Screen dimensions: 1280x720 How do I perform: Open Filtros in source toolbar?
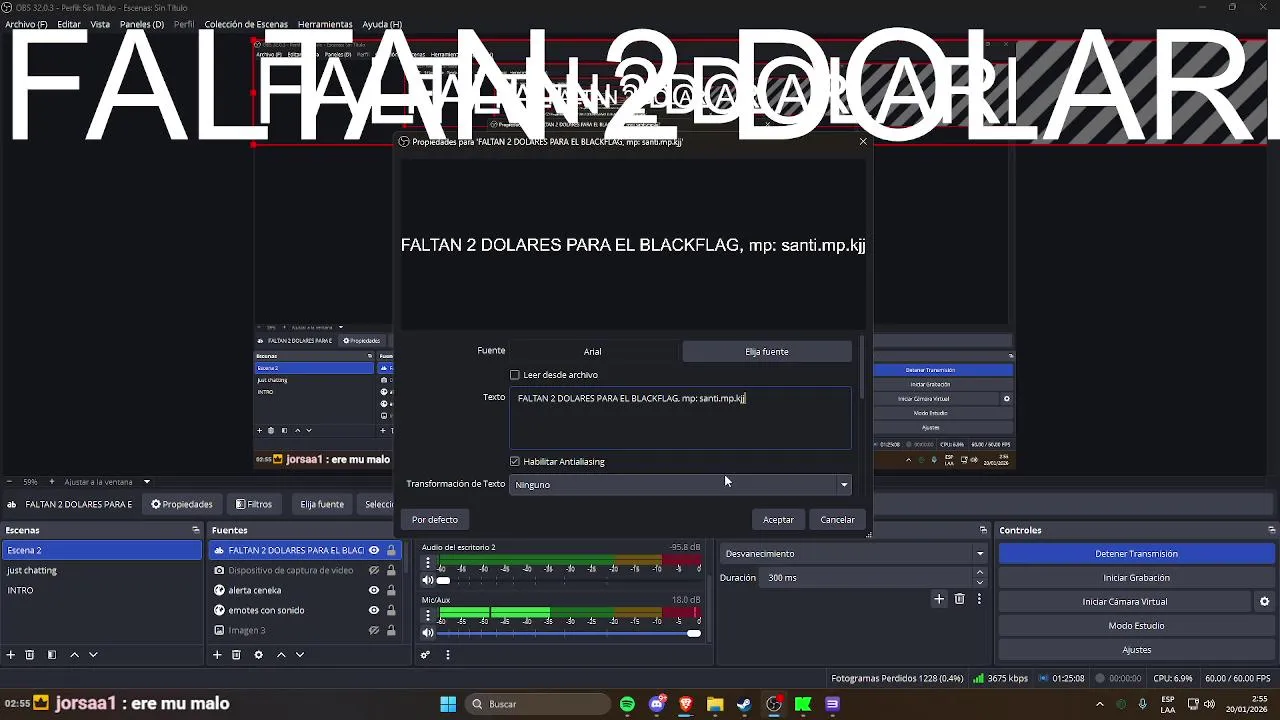point(254,504)
